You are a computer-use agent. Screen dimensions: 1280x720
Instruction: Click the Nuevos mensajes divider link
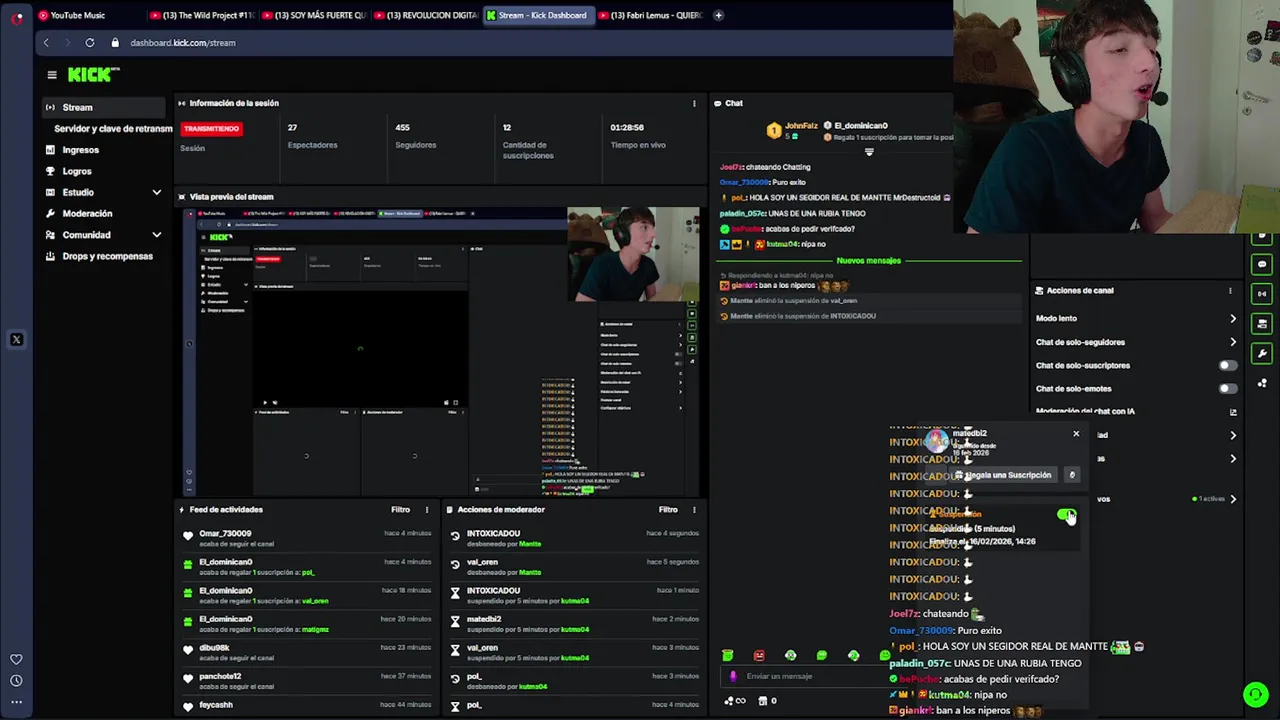[868, 261]
